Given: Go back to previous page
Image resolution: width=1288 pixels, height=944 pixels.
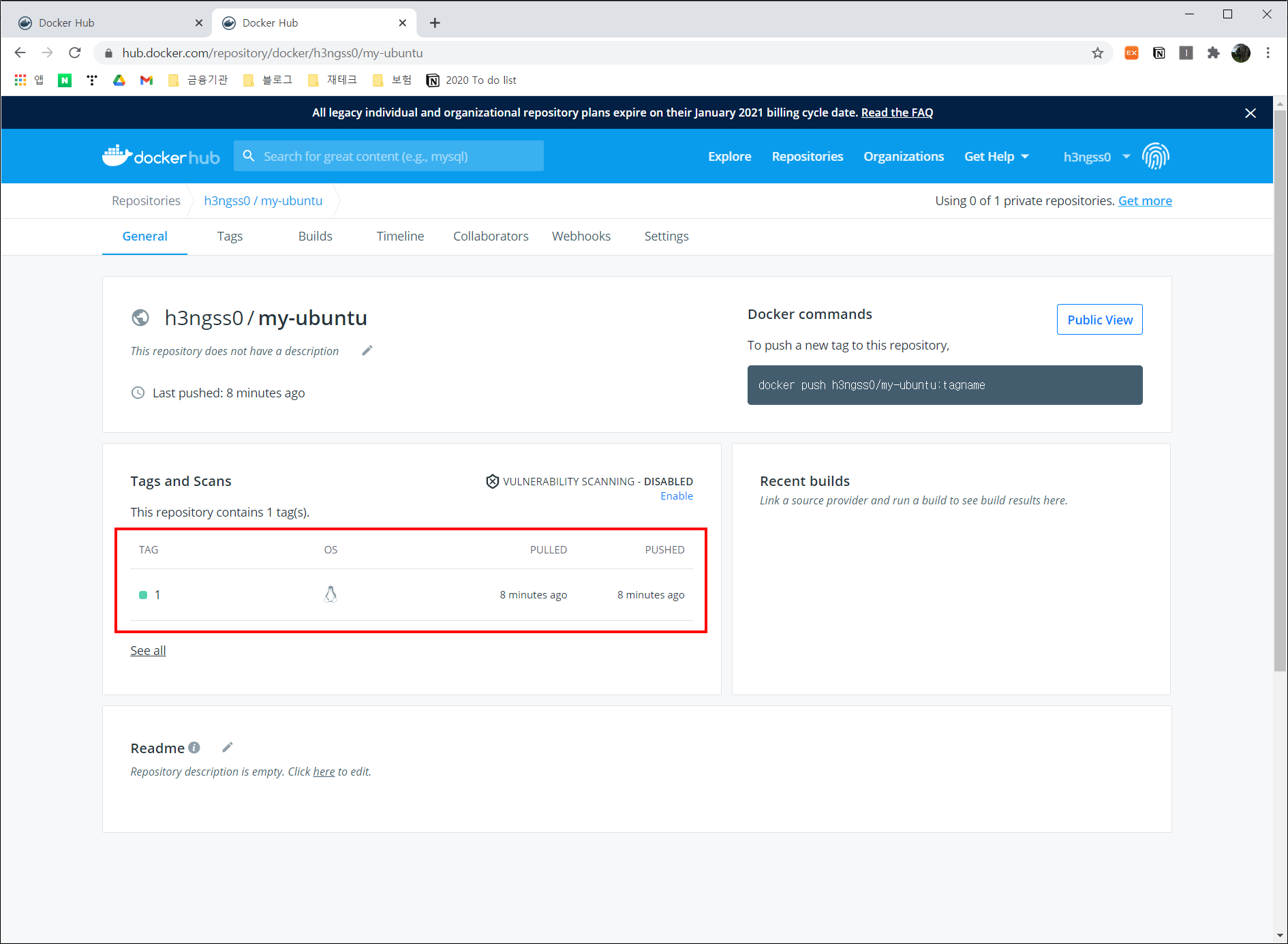Looking at the screenshot, I should 20,52.
